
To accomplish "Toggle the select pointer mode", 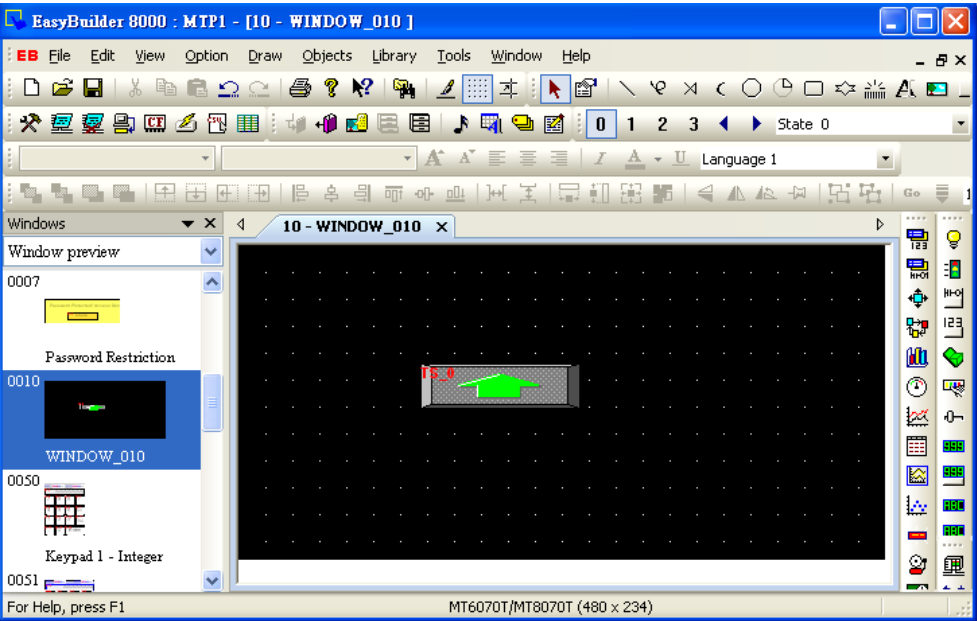I will tap(555, 88).
